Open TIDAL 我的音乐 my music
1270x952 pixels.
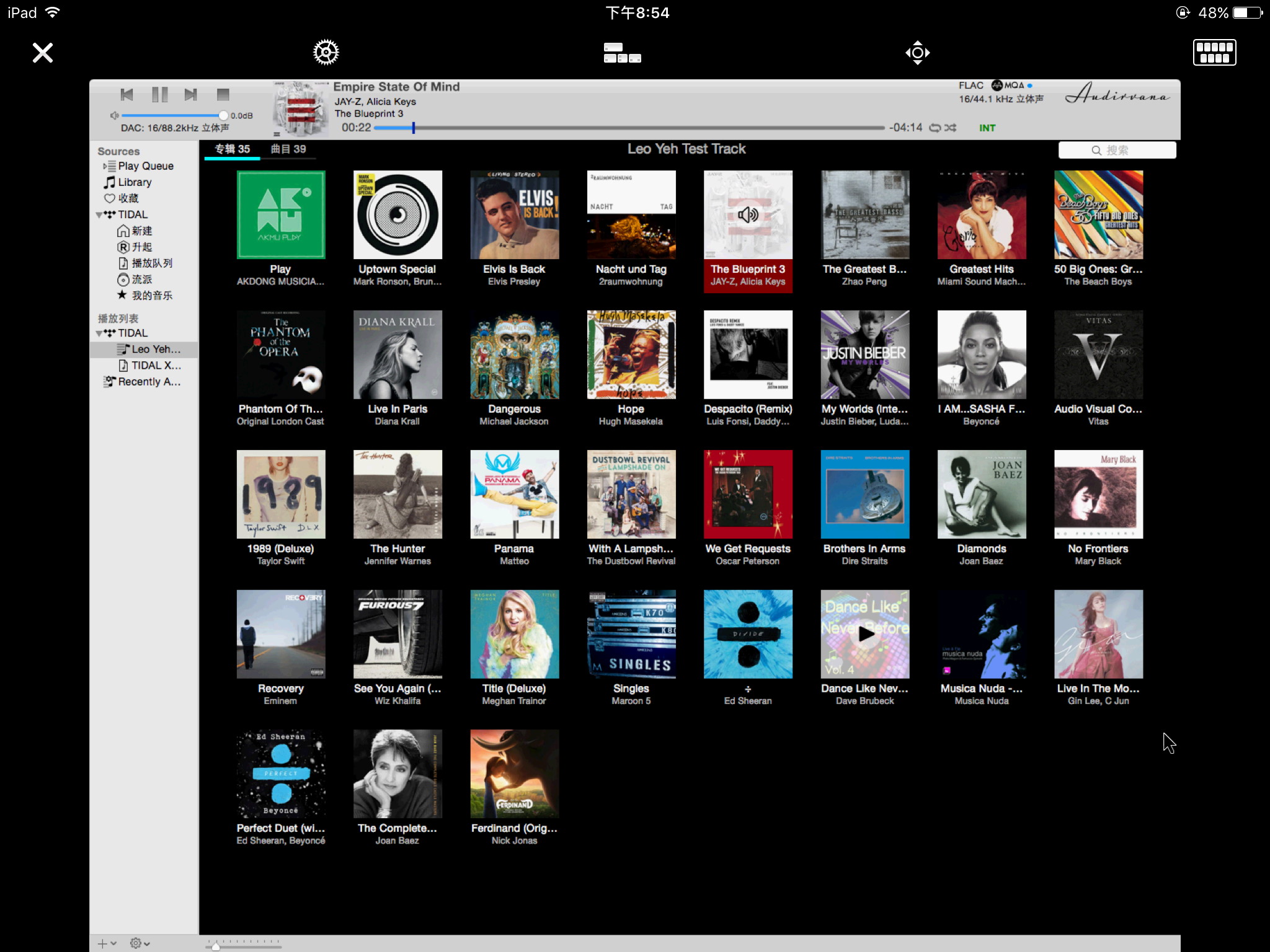(x=145, y=296)
